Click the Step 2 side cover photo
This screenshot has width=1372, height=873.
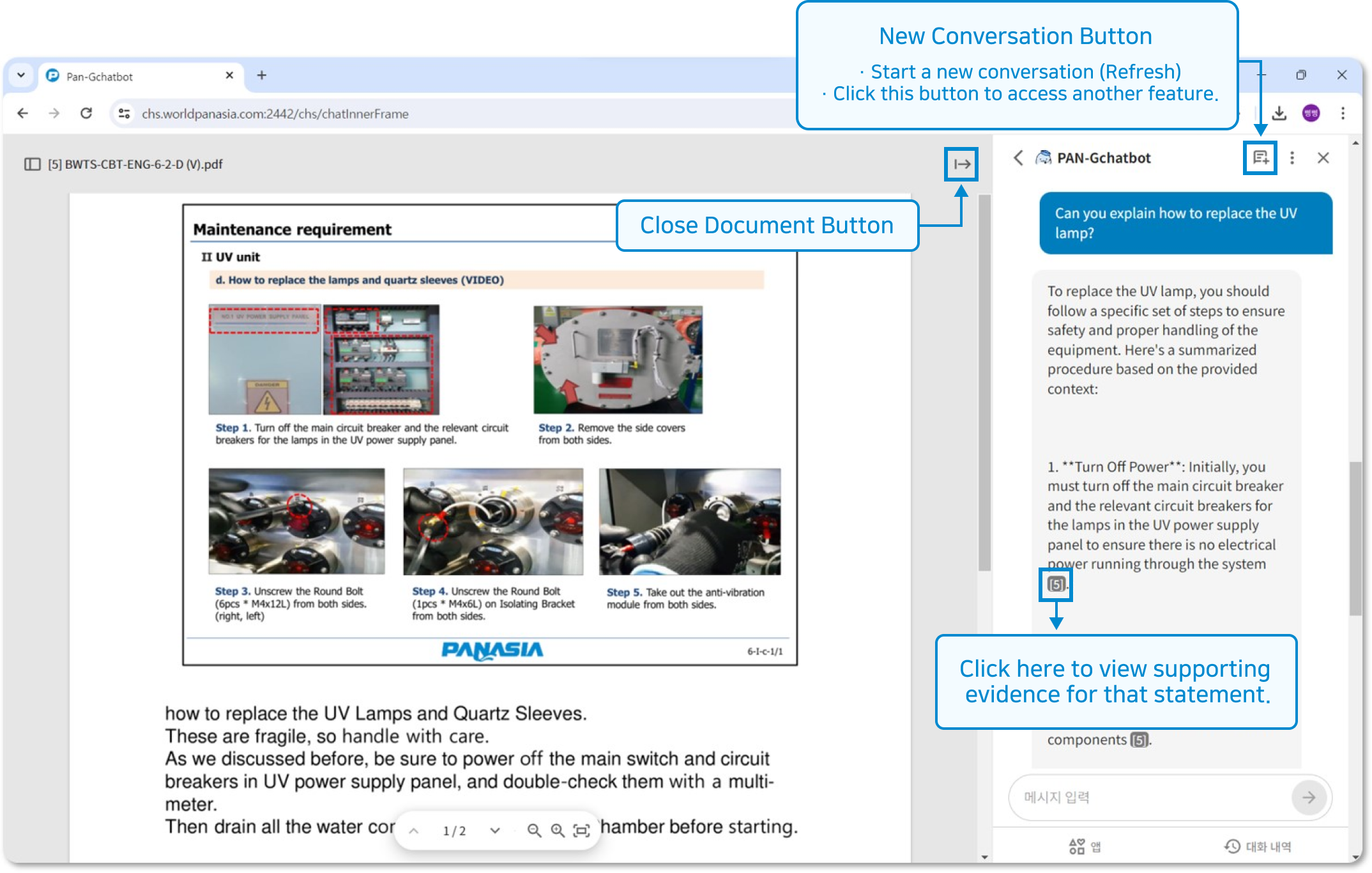[618, 360]
